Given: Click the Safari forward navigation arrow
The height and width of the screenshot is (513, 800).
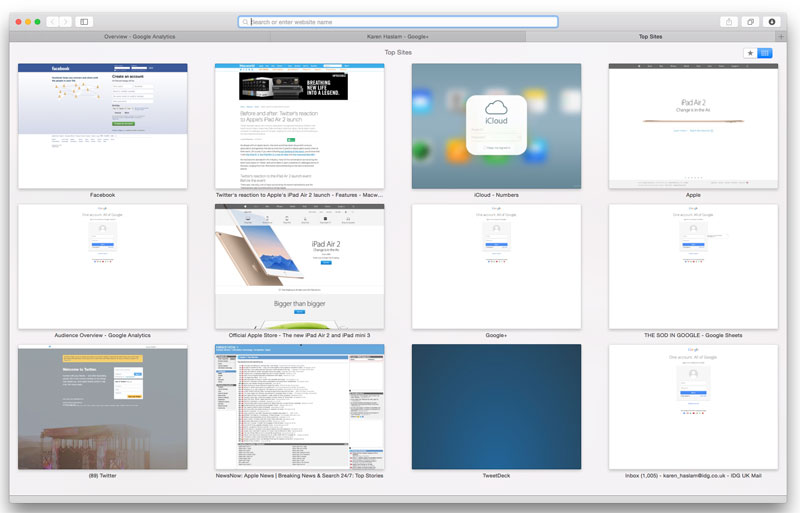Looking at the screenshot, I should pyautogui.click(x=66, y=22).
